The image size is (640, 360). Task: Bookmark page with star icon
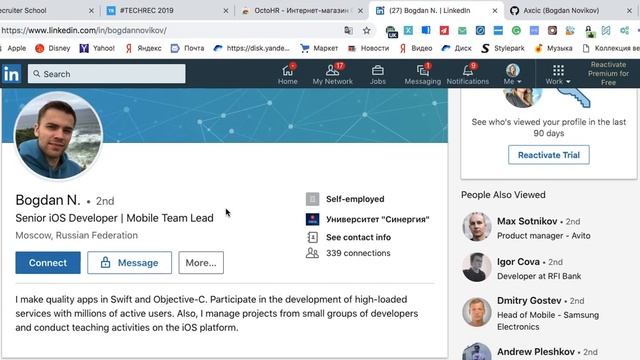367,31
